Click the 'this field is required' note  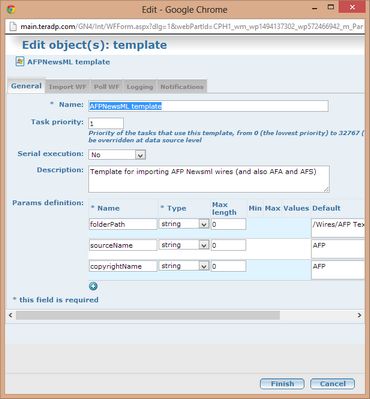pyautogui.click(x=56, y=300)
